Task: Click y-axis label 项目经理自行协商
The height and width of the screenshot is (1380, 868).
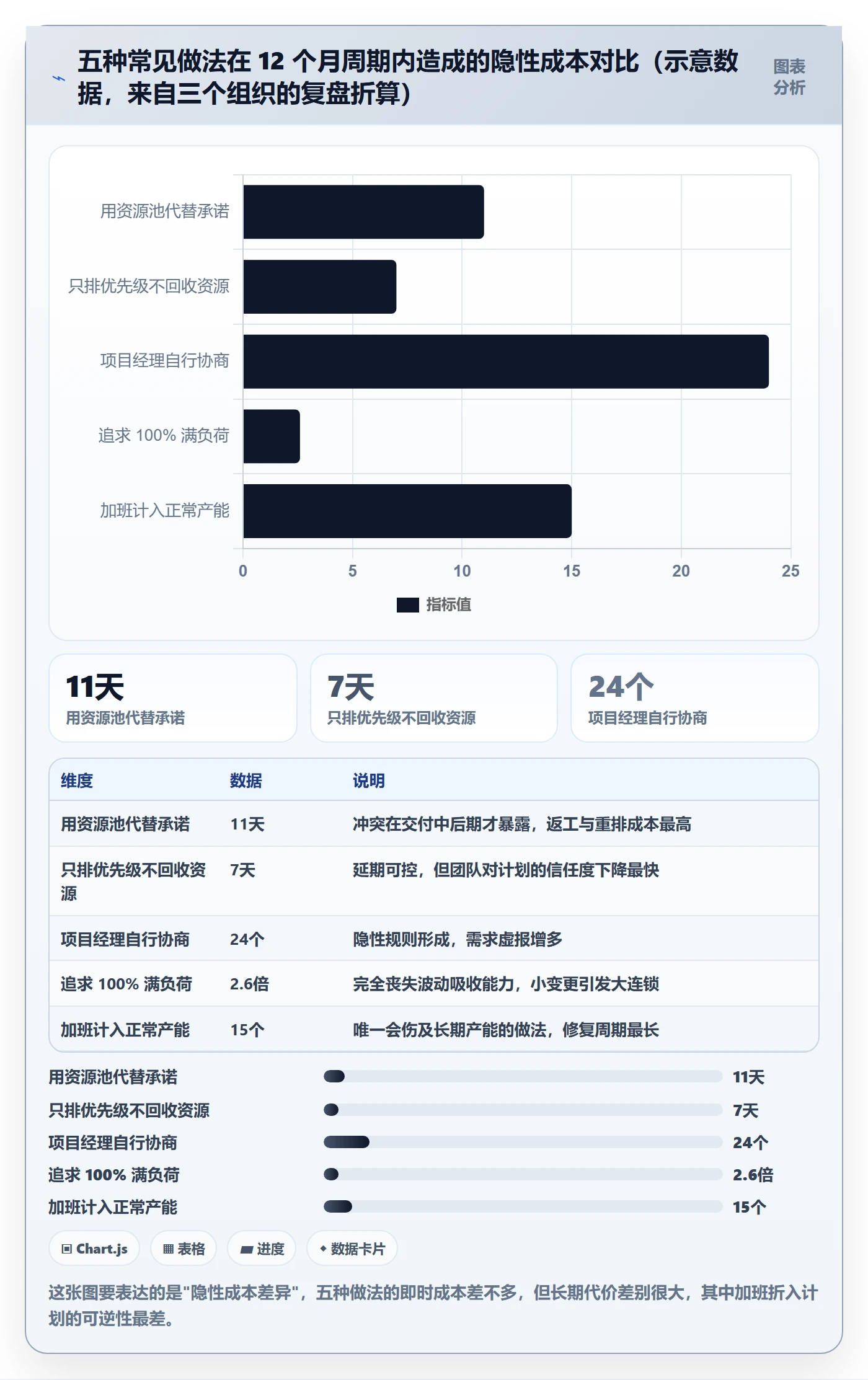Action: pyautogui.click(x=164, y=361)
